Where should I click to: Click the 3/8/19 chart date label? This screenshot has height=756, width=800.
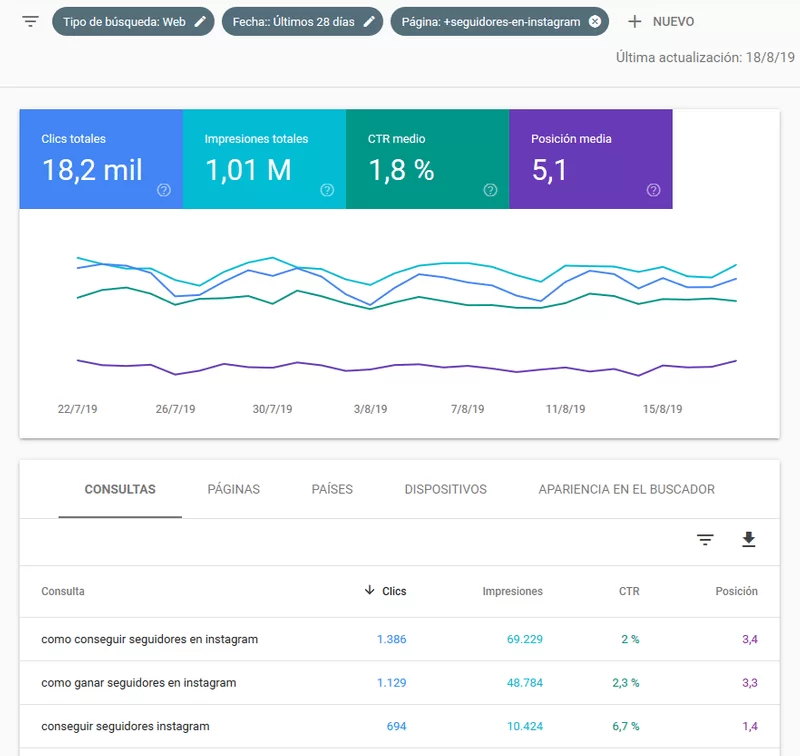pos(370,409)
